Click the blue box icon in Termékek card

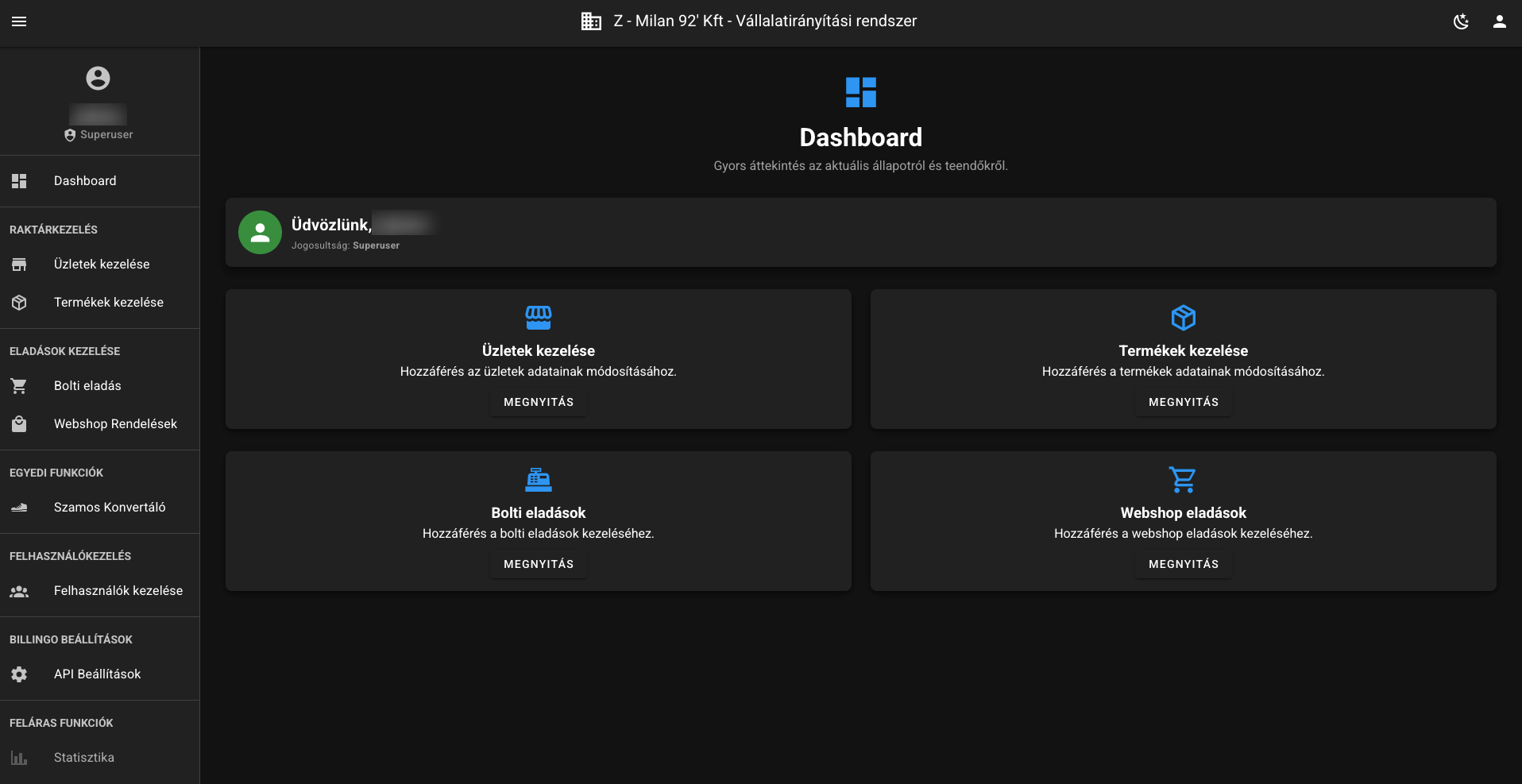pyautogui.click(x=1183, y=318)
